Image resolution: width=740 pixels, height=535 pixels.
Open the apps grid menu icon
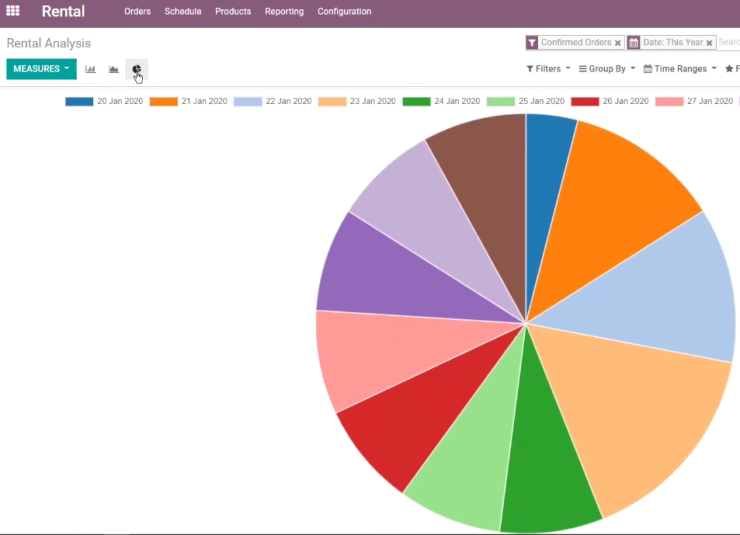(x=13, y=10)
